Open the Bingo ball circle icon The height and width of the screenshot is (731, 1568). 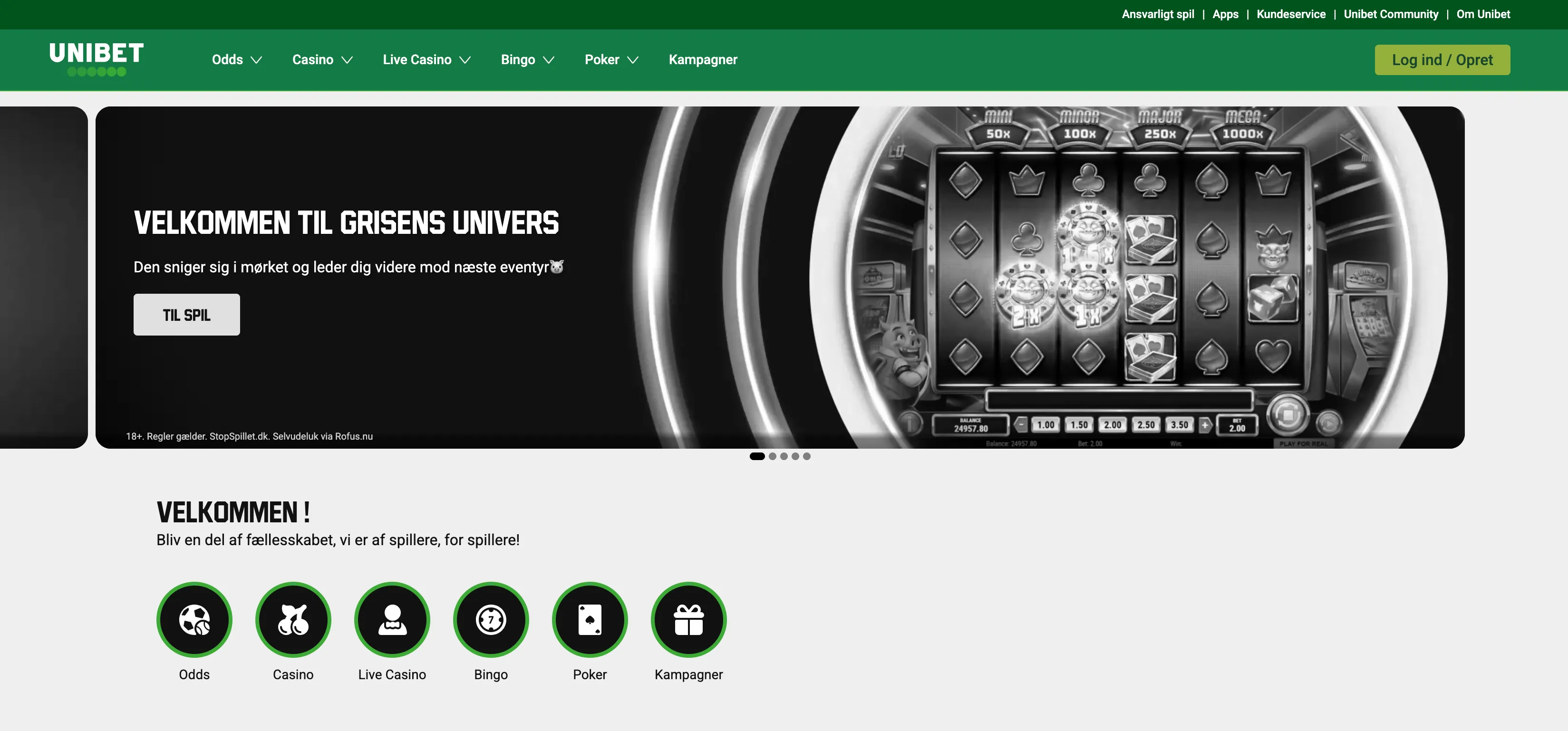click(x=491, y=620)
